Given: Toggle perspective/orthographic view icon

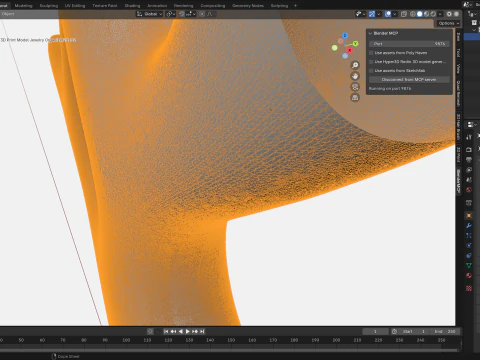Looking at the screenshot, I should 355,98.
